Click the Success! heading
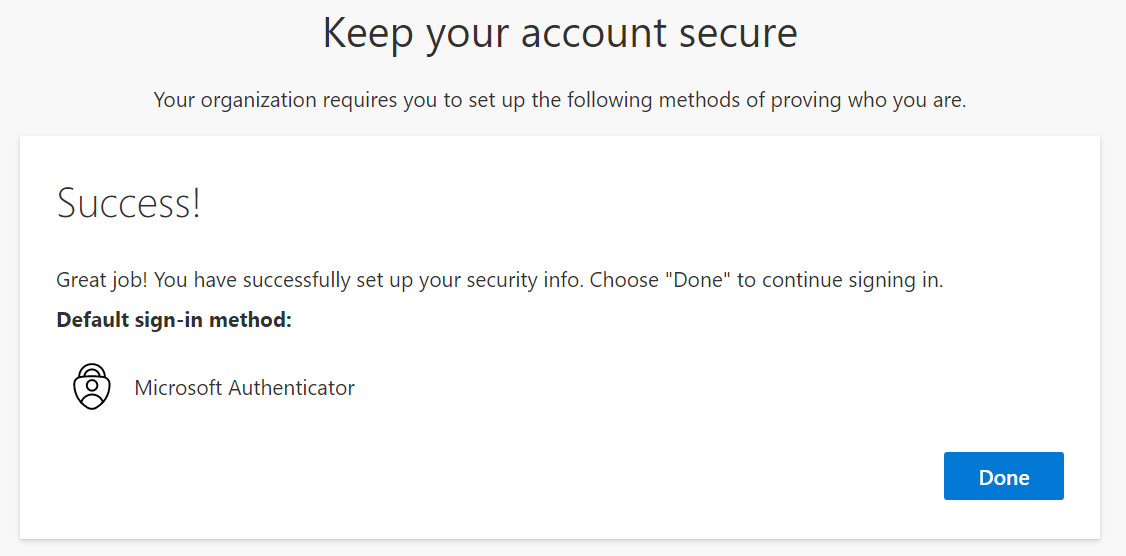 coord(129,203)
